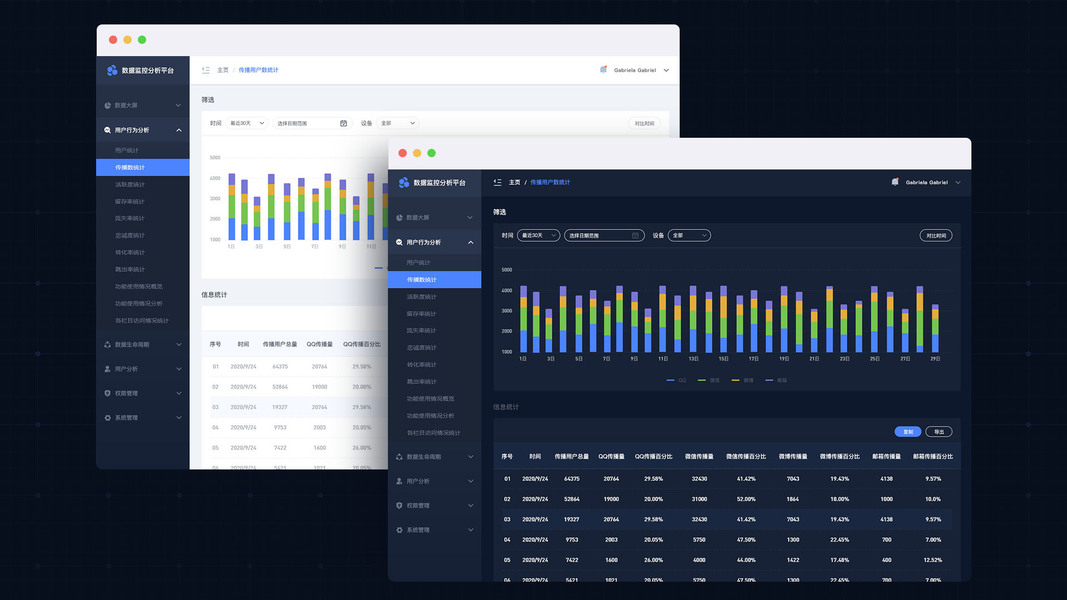Click the 数据生命周期 recycle icon in light window sidebar
This screenshot has width=1067, height=600.
(x=108, y=344)
